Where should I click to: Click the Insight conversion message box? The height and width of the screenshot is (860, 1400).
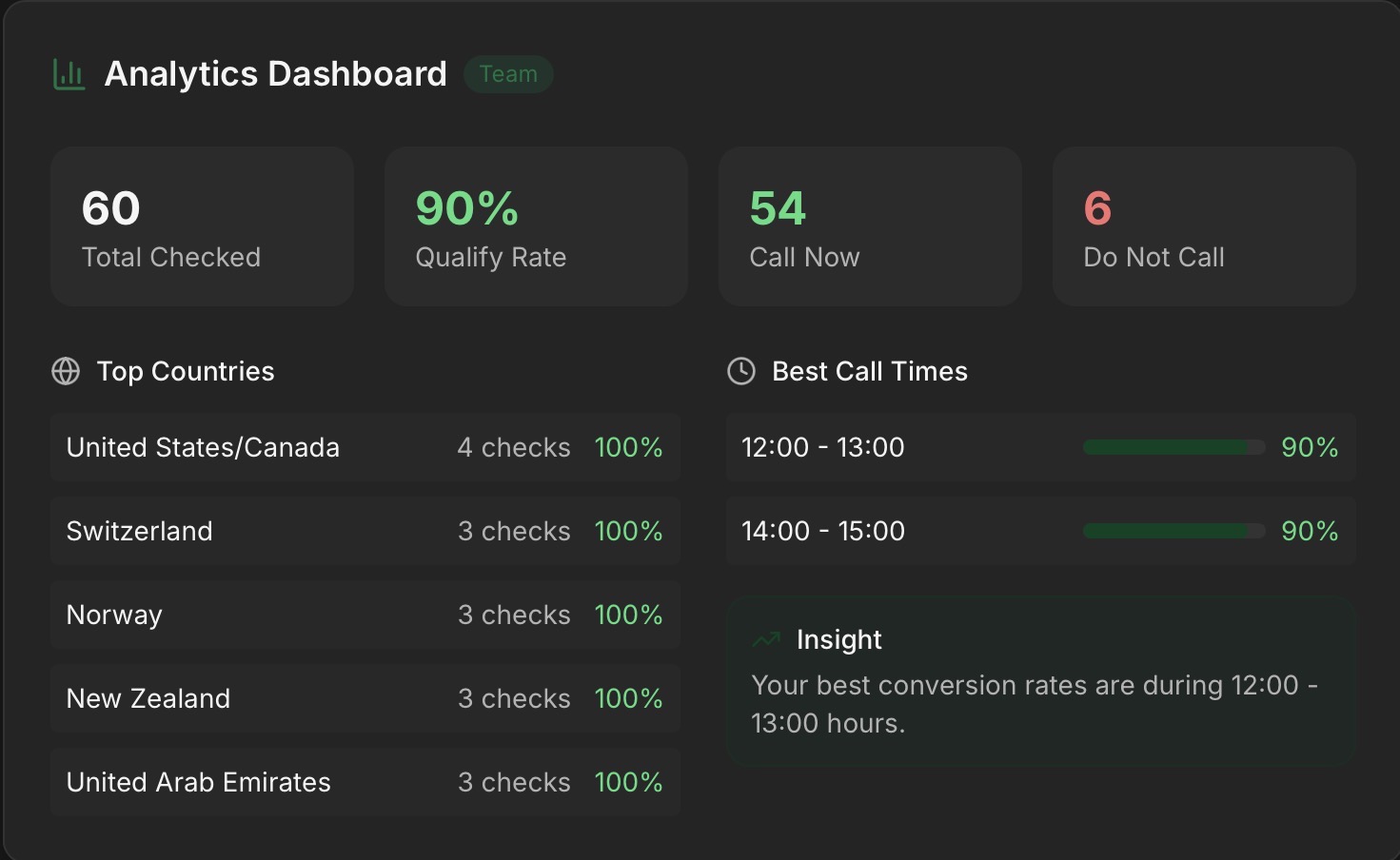1041,681
